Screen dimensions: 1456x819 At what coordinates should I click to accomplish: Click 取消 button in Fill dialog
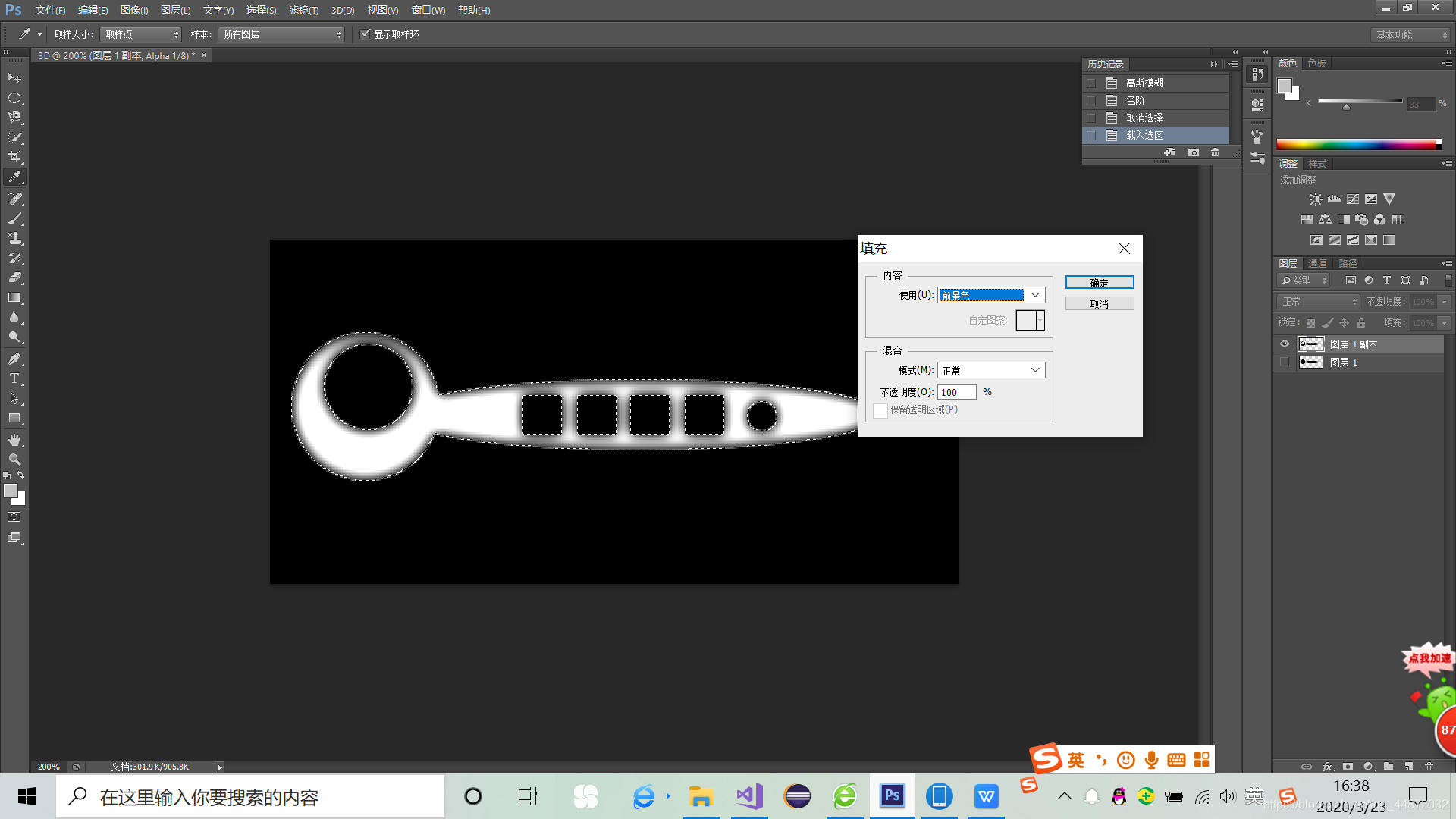[x=1099, y=303]
